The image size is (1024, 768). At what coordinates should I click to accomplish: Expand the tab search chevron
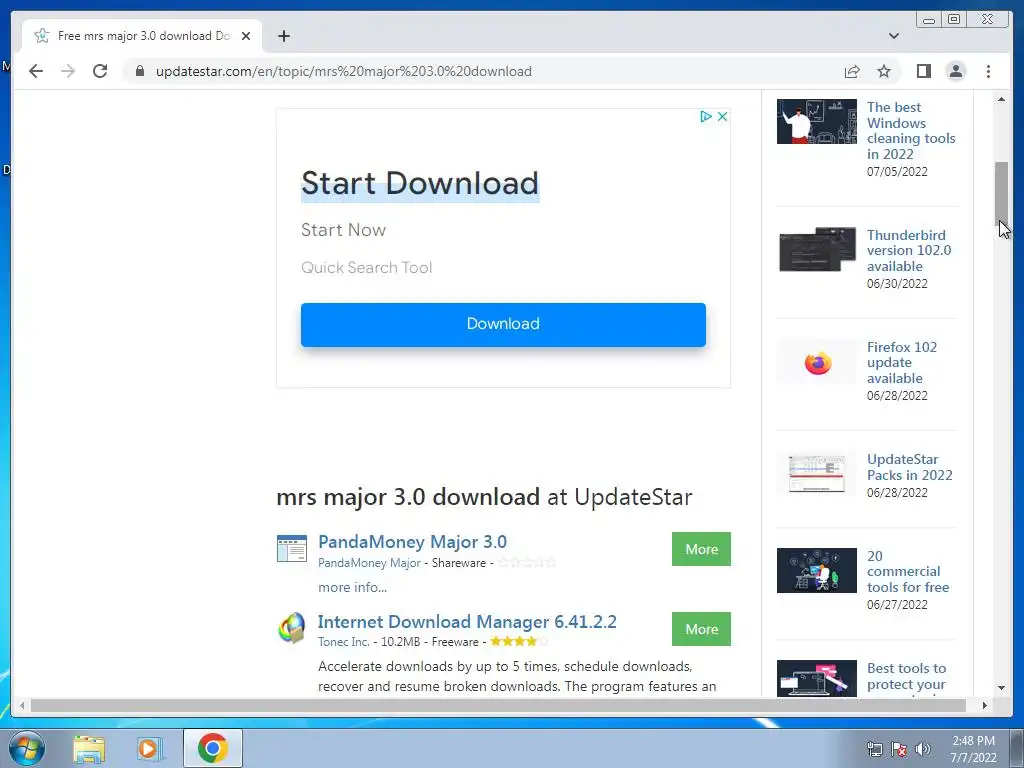tap(893, 36)
